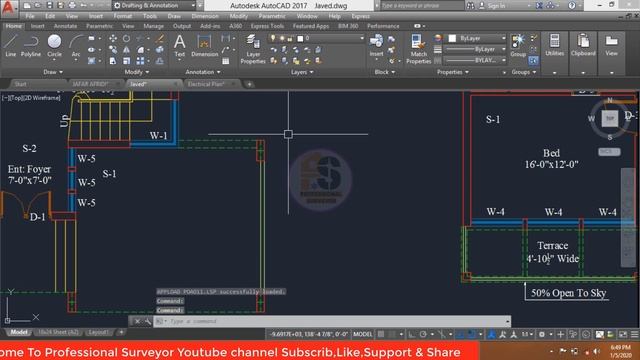This screenshot has height=360, width=640.
Task: Open the lineweight ByLayer dropdown
Action: pos(475,49)
